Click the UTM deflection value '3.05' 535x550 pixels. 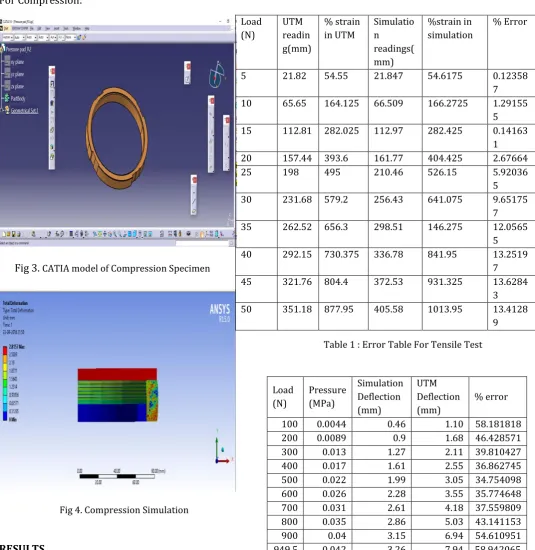pos(454,480)
